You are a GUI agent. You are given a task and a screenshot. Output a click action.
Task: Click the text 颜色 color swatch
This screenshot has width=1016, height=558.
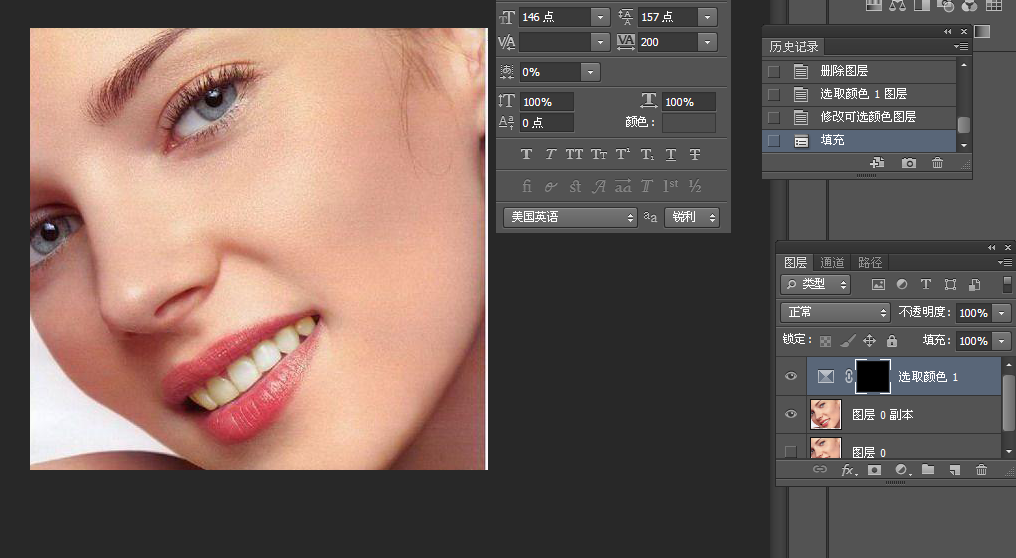[688, 123]
